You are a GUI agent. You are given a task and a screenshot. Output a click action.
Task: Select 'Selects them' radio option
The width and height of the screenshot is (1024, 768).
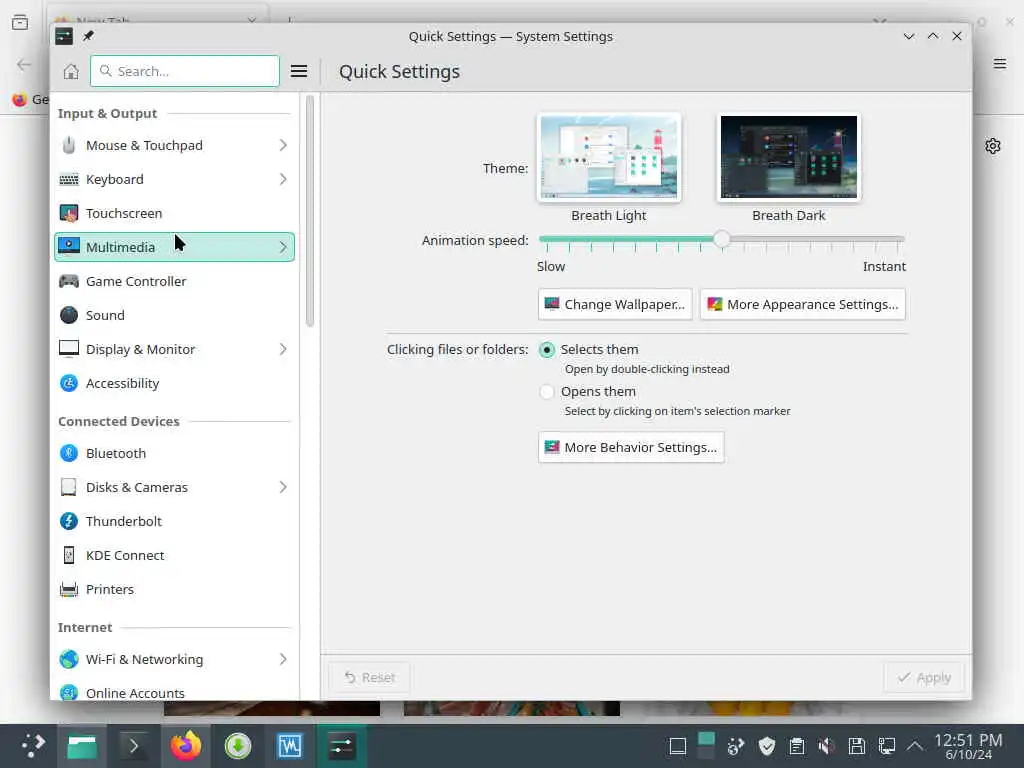point(547,349)
